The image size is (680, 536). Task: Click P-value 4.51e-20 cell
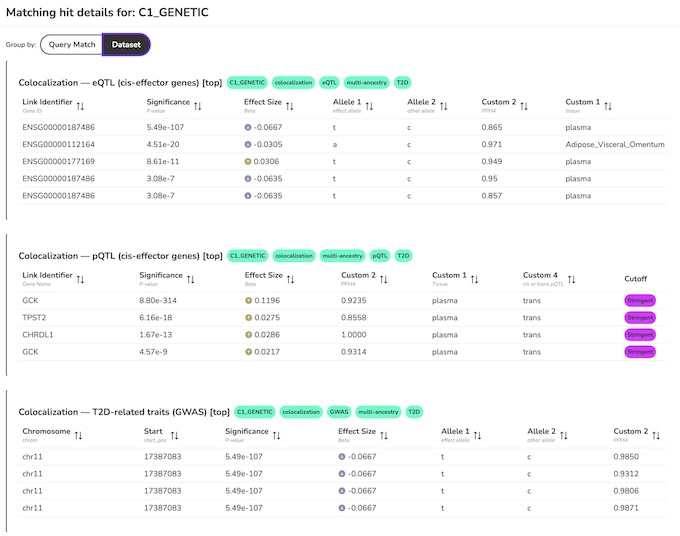pyautogui.click(x=163, y=144)
